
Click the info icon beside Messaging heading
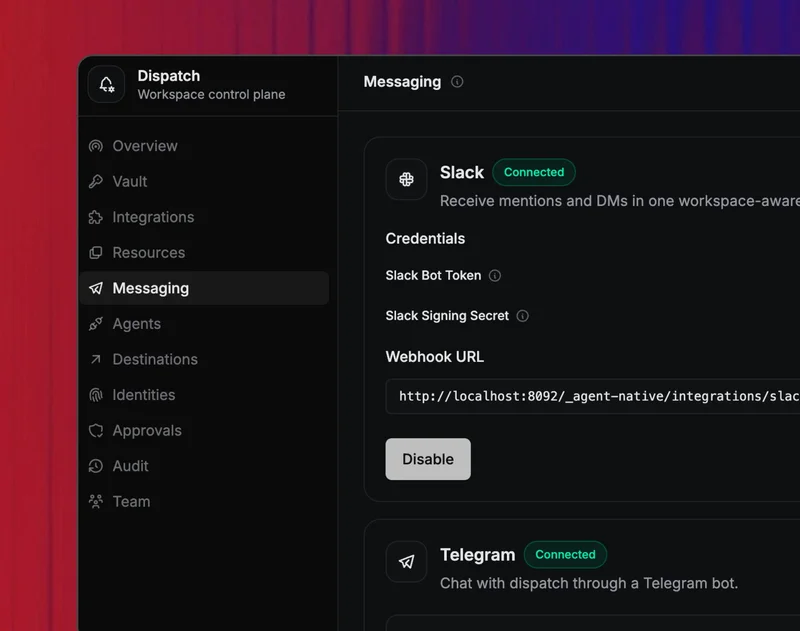click(457, 82)
